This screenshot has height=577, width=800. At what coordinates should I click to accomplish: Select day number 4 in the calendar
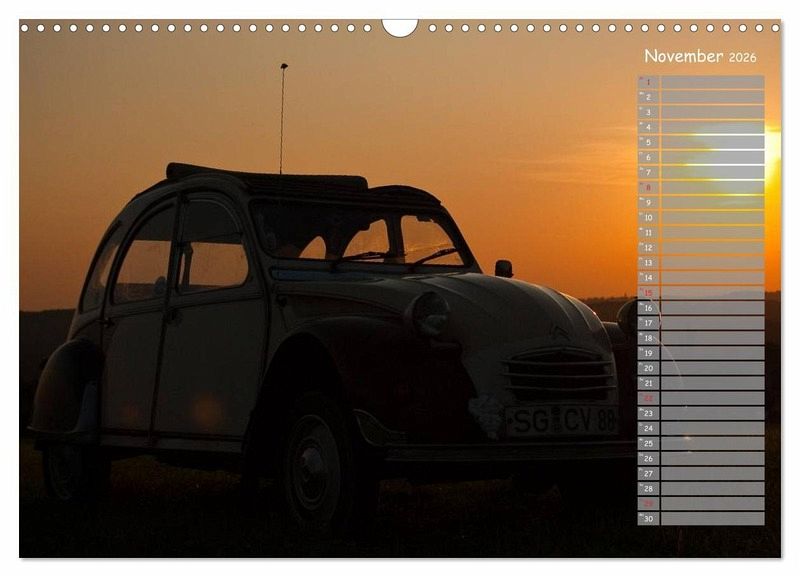(648, 127)
